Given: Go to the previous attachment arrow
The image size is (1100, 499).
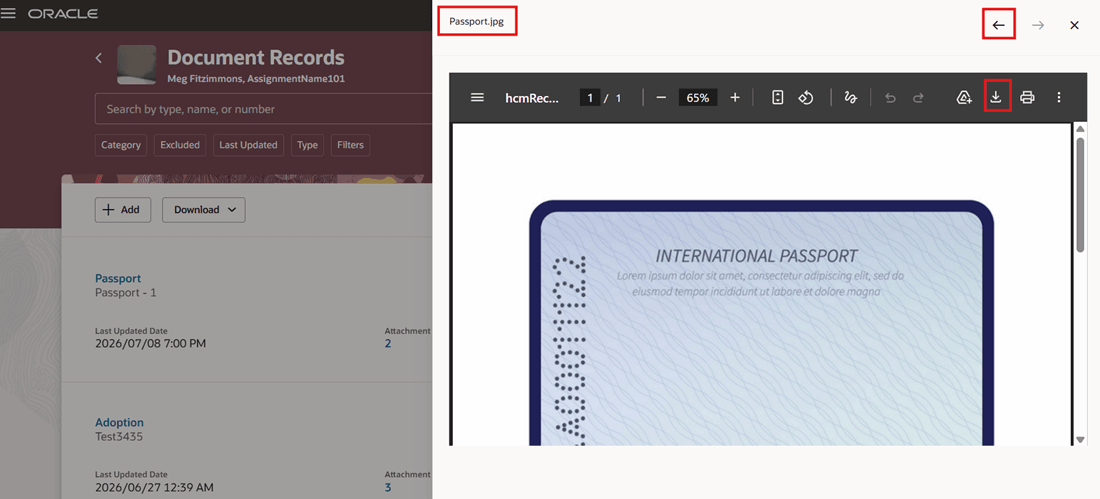Looking at the screenshot, I should (x=998, y=25).
